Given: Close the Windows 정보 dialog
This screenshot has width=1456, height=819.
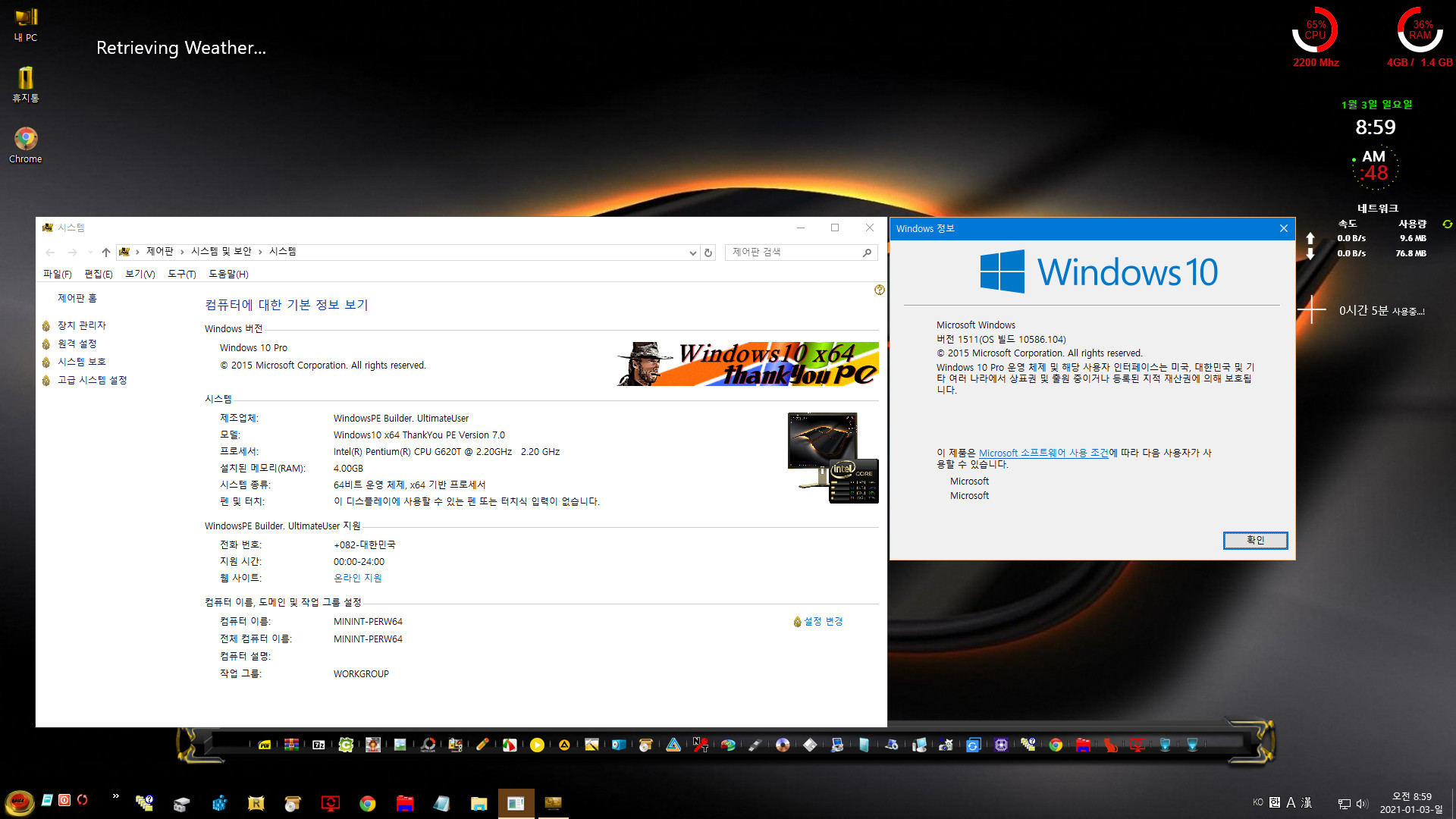Looking at the screenshot, I should click(1283, 228).
